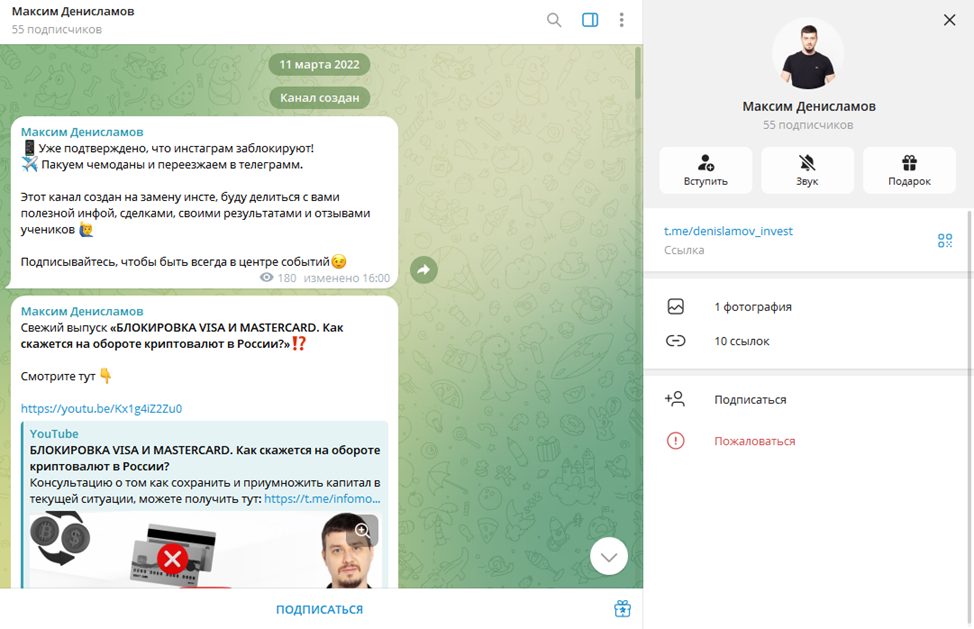Mute channel with the Звук button
This screenshot has height=629, width=974.
(807, 170)
